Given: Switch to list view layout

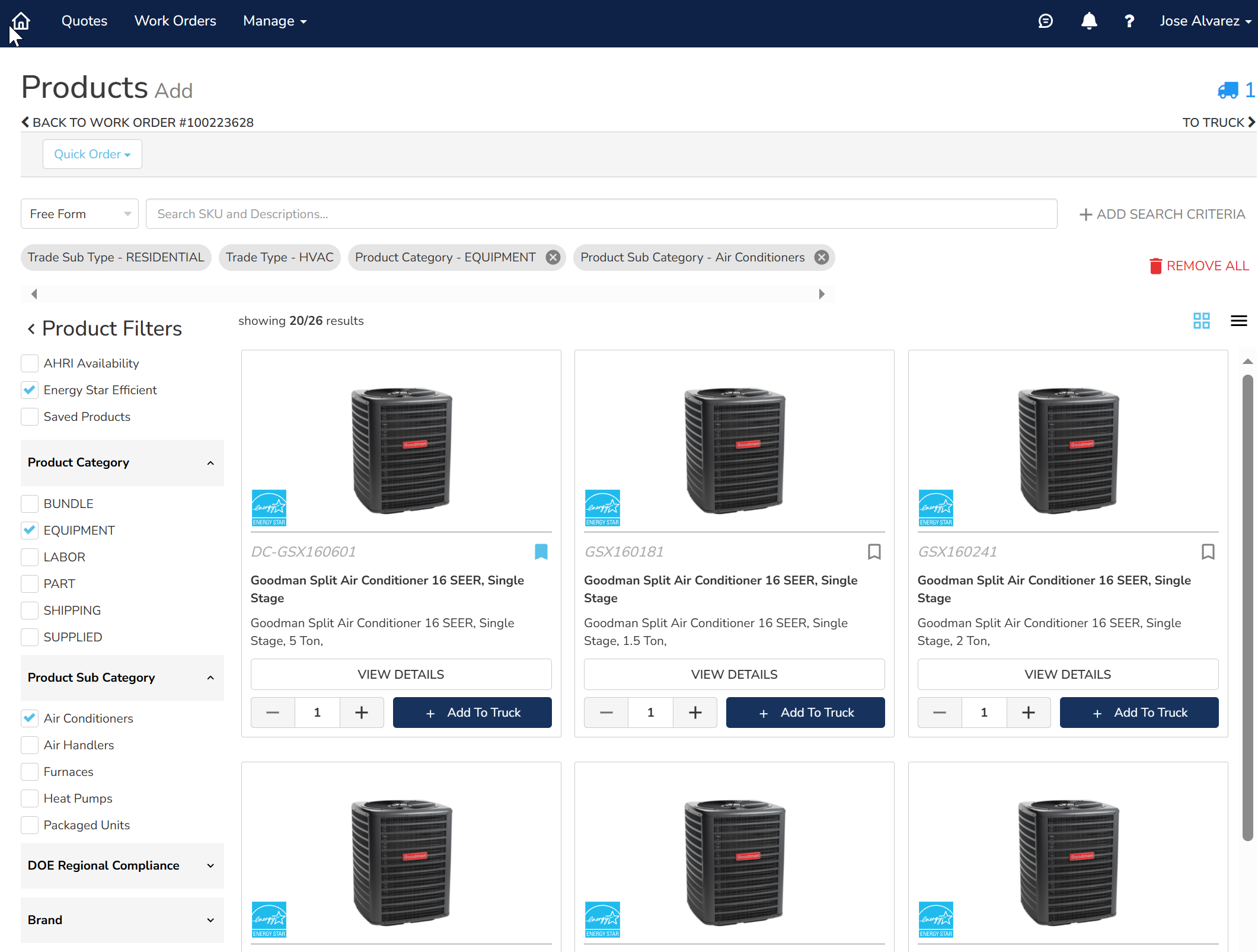Looking at the screenshot, I should coord(1238,321).
